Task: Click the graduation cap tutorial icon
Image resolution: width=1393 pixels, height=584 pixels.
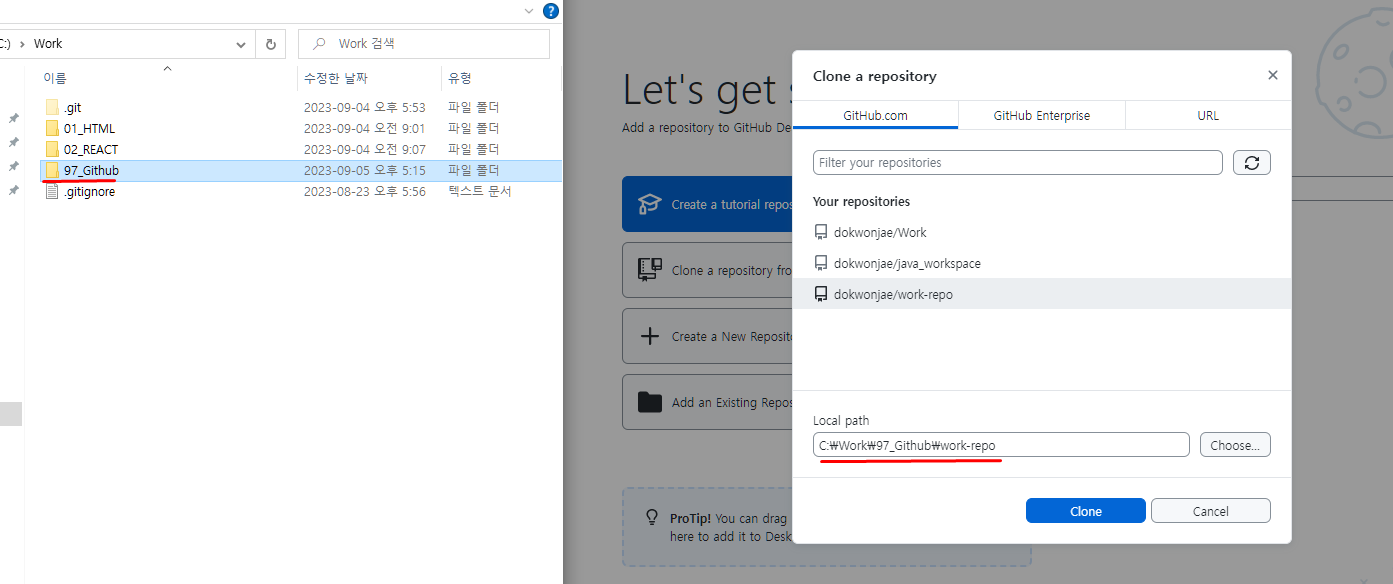Action: [x=650, y=204]
